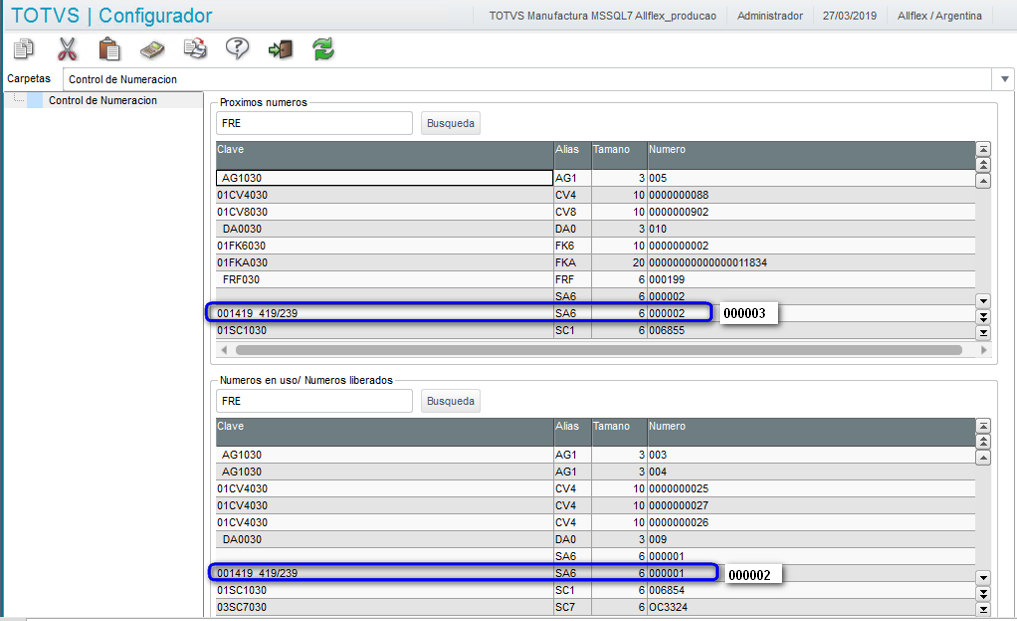Select row 001419 419/239 in Proximos numeros table

[x=595, y=313]
